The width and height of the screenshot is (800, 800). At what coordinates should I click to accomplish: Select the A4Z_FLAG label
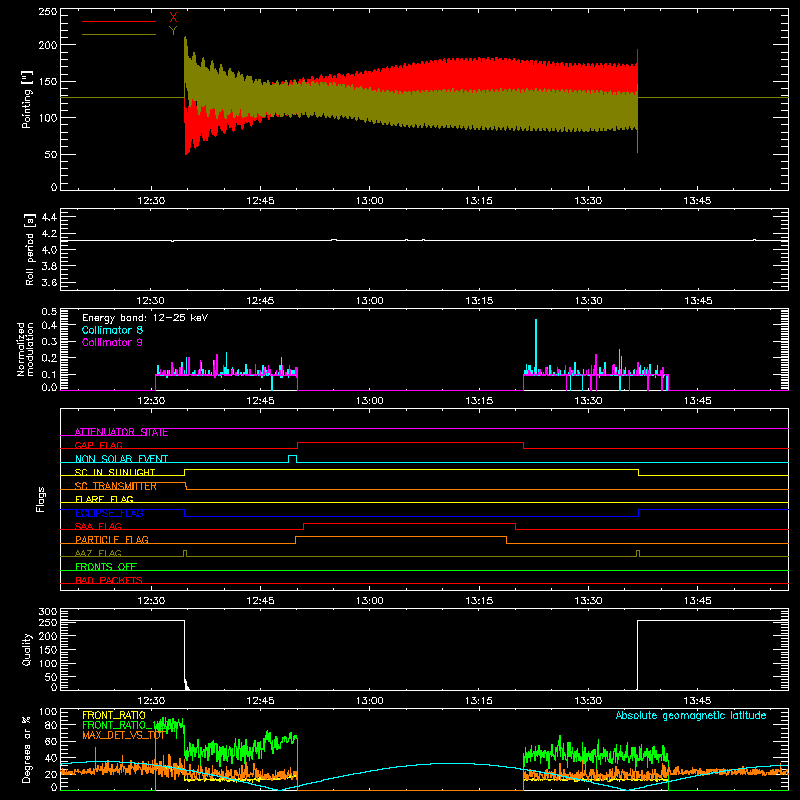pos(98,554)
